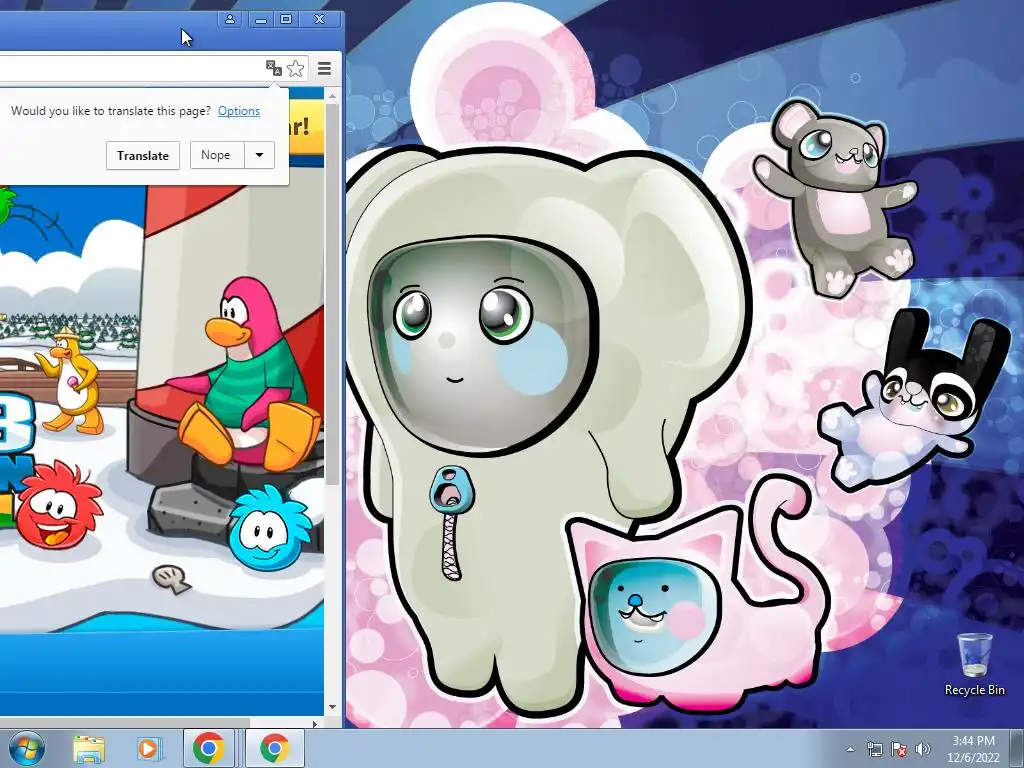Switch to the second Chrome taskbar window
Viewport: 1024px width, 768px height.
click(275, 748)
